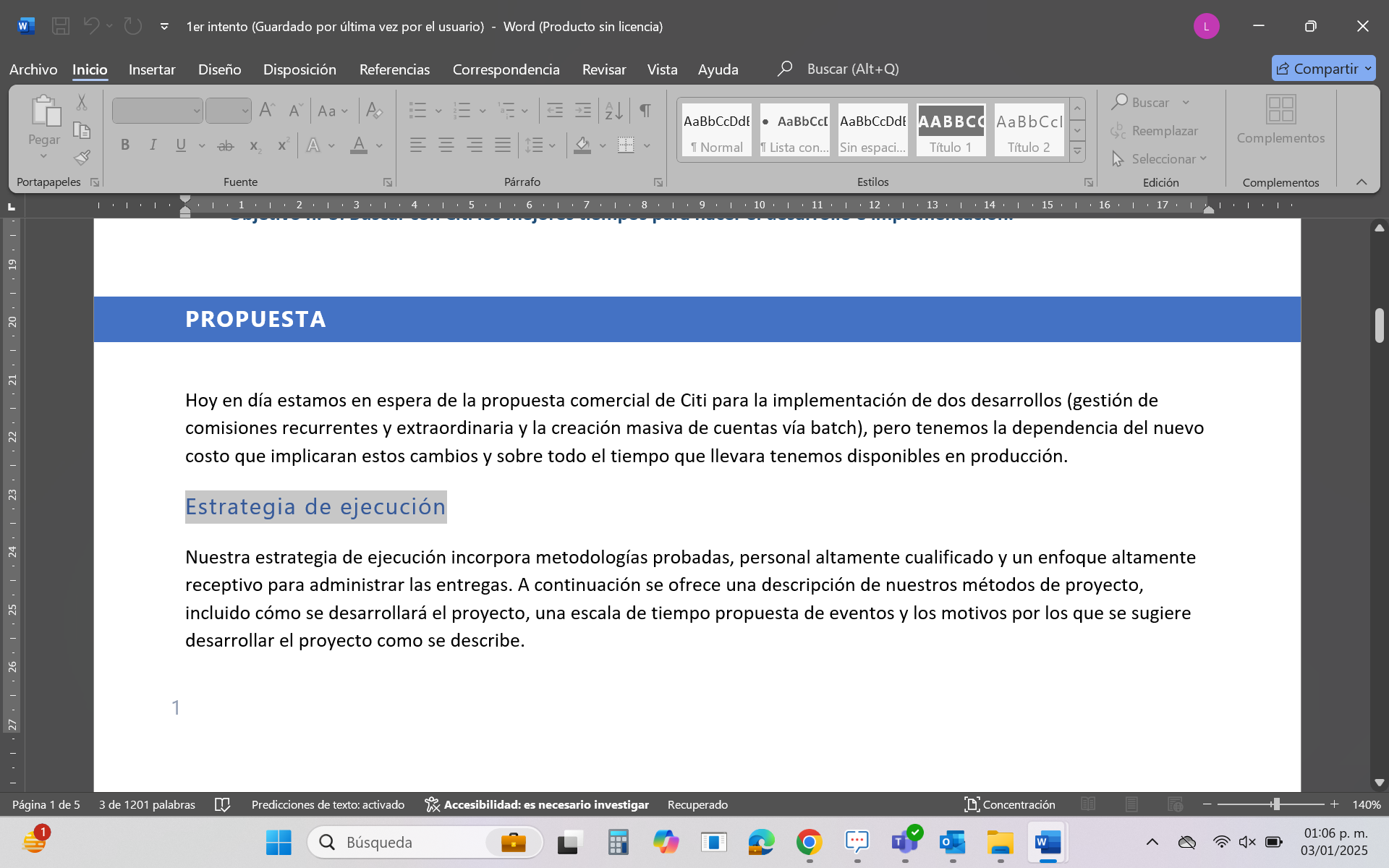
Task: Toggle Show paragraph marks pilcrow
Action: [x=645, y=111]
